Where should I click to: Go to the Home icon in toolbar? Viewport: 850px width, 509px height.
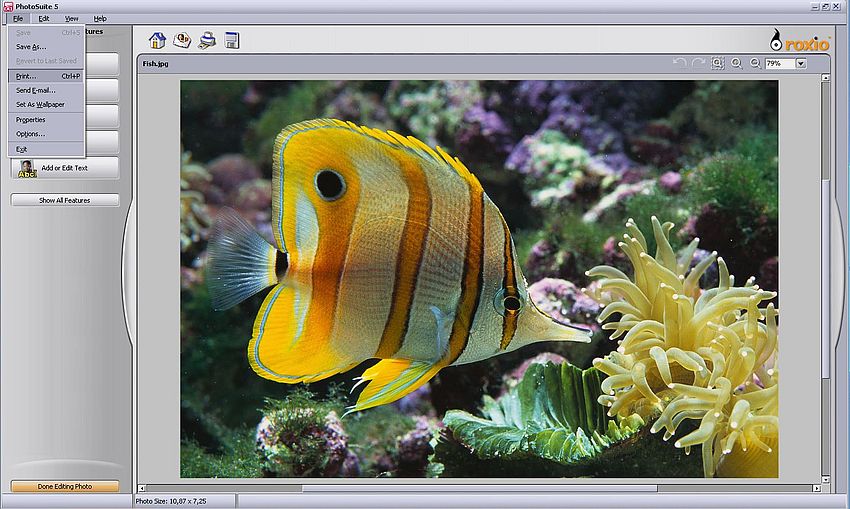[x=157, y=41]
